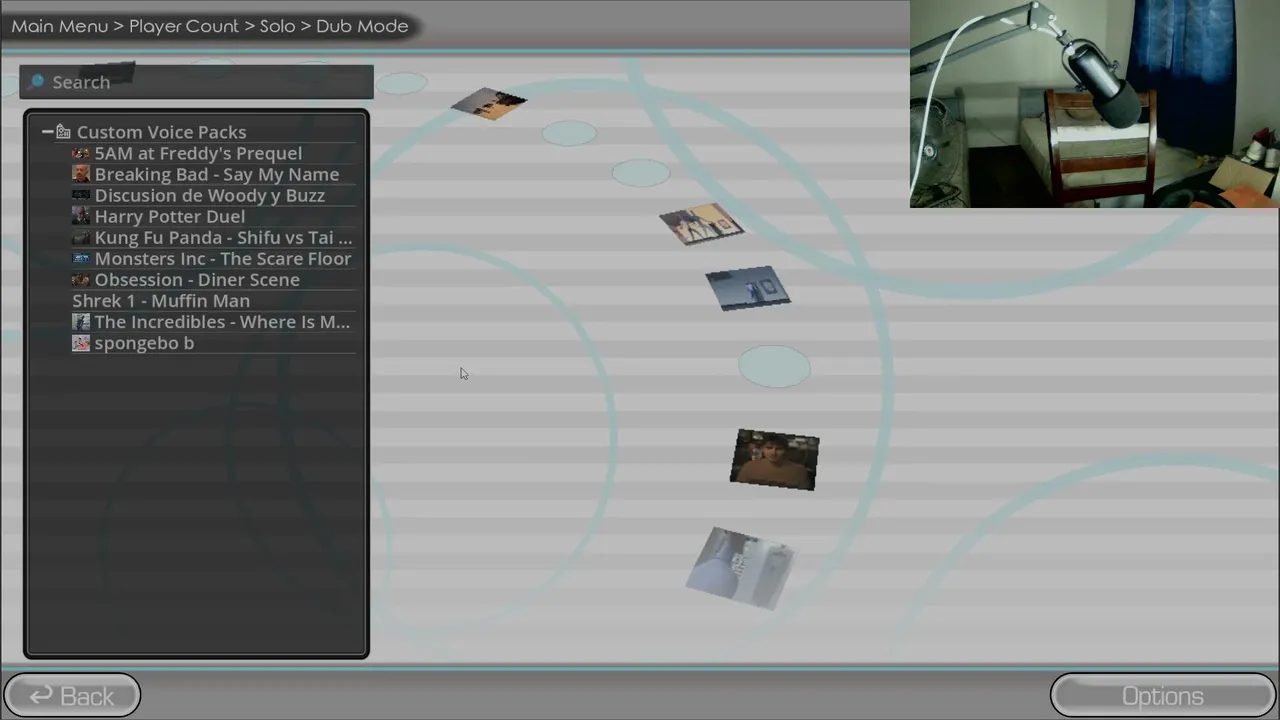
Task: Choose the "spongebo b" voice pack
Action: click(144, 343)
